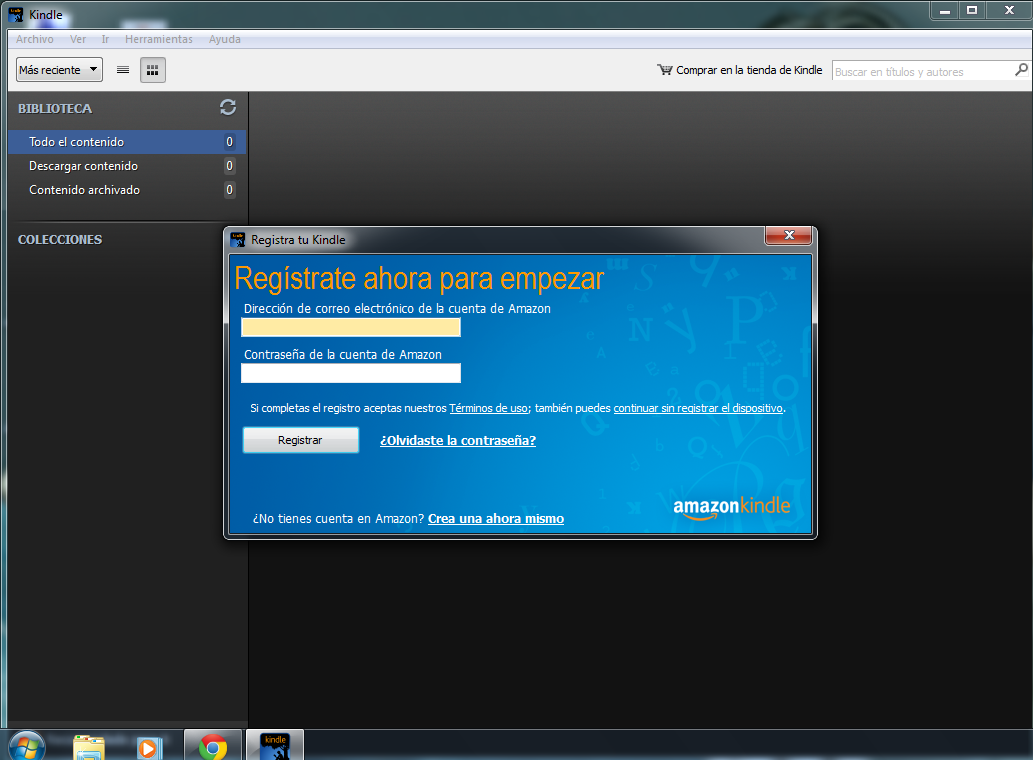
Task: Switch library to list view
Action: [x=123, y=70]
